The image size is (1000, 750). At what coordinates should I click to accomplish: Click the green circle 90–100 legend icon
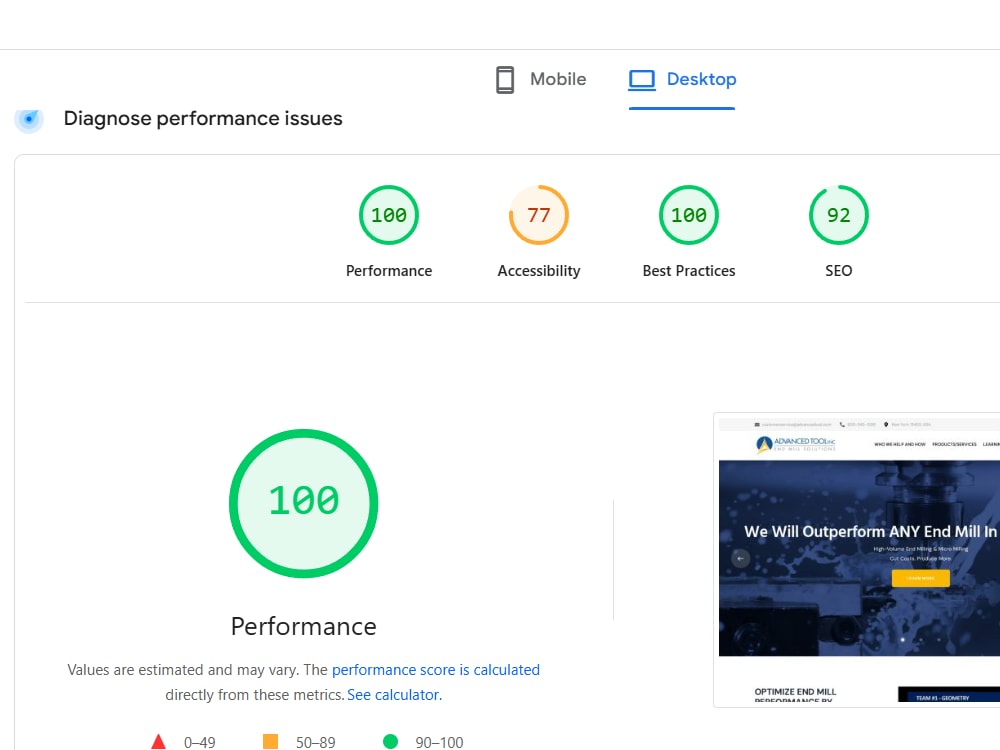coord(390,742)
